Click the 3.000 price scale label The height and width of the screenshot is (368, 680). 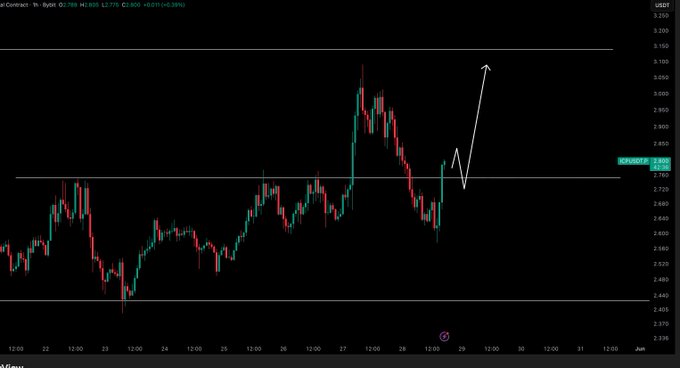coord(660,94)
